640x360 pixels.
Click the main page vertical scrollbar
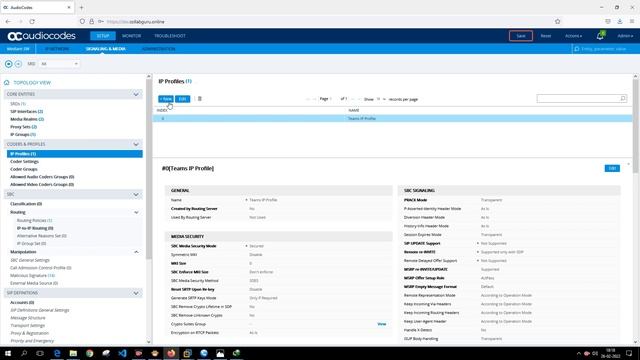[636, 127]
